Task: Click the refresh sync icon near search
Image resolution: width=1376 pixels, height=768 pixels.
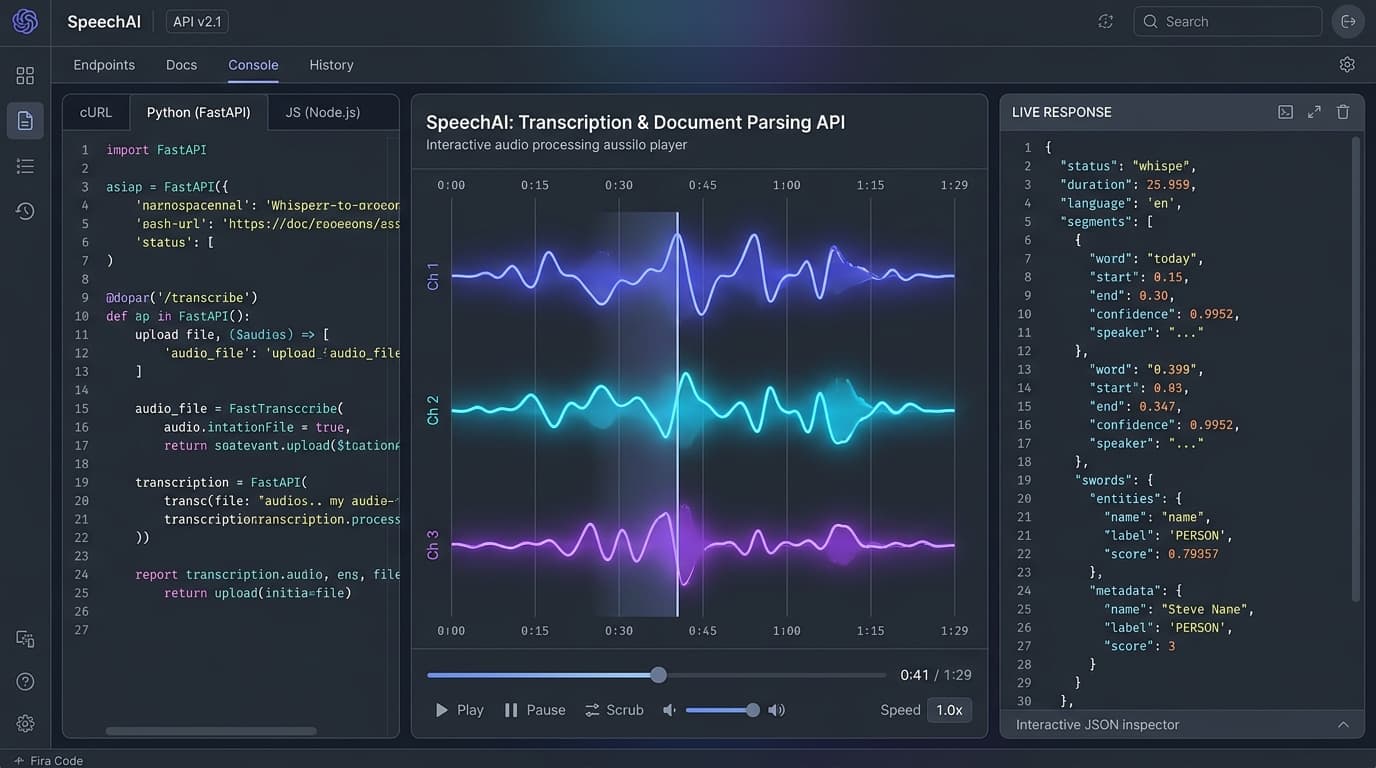Action: 1105,21
